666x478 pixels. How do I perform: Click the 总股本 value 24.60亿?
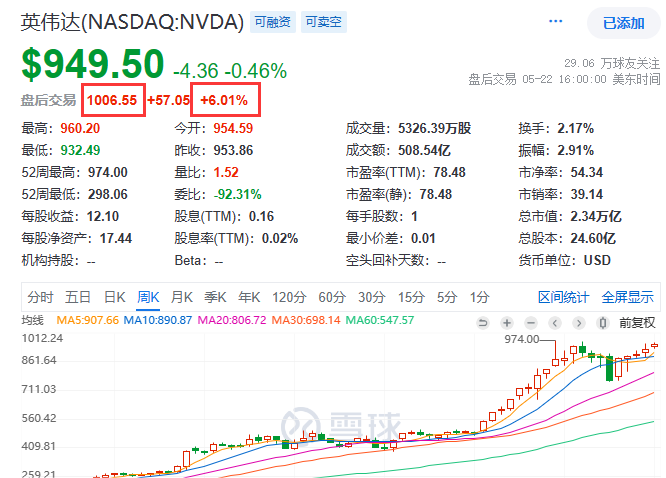[x=593, y=238]
